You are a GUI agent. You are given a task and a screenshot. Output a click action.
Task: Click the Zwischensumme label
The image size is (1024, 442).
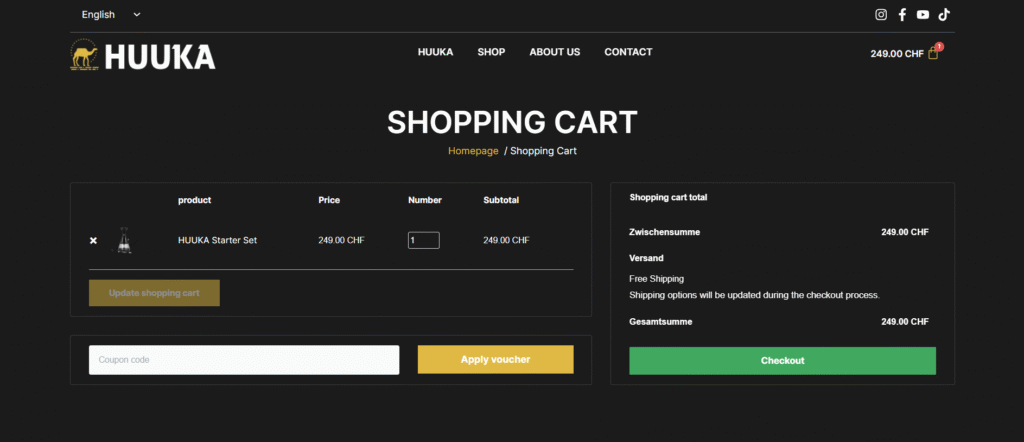665,232
